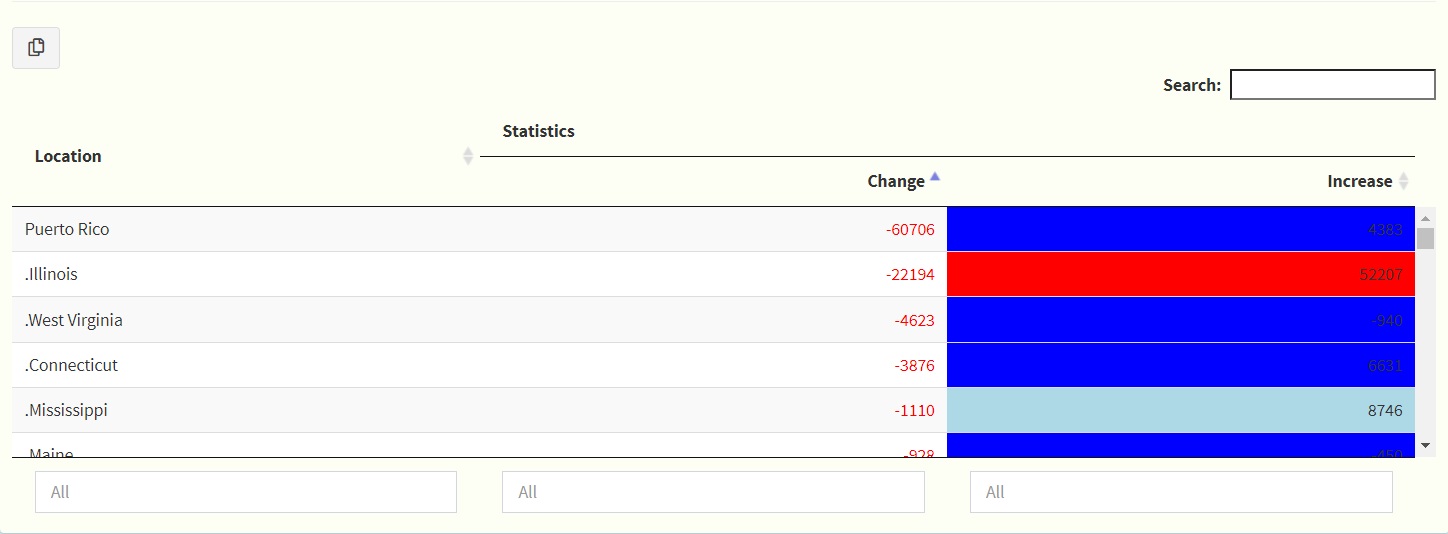
Task: Click the Increase column filter field
Action: pos(1181,492)
